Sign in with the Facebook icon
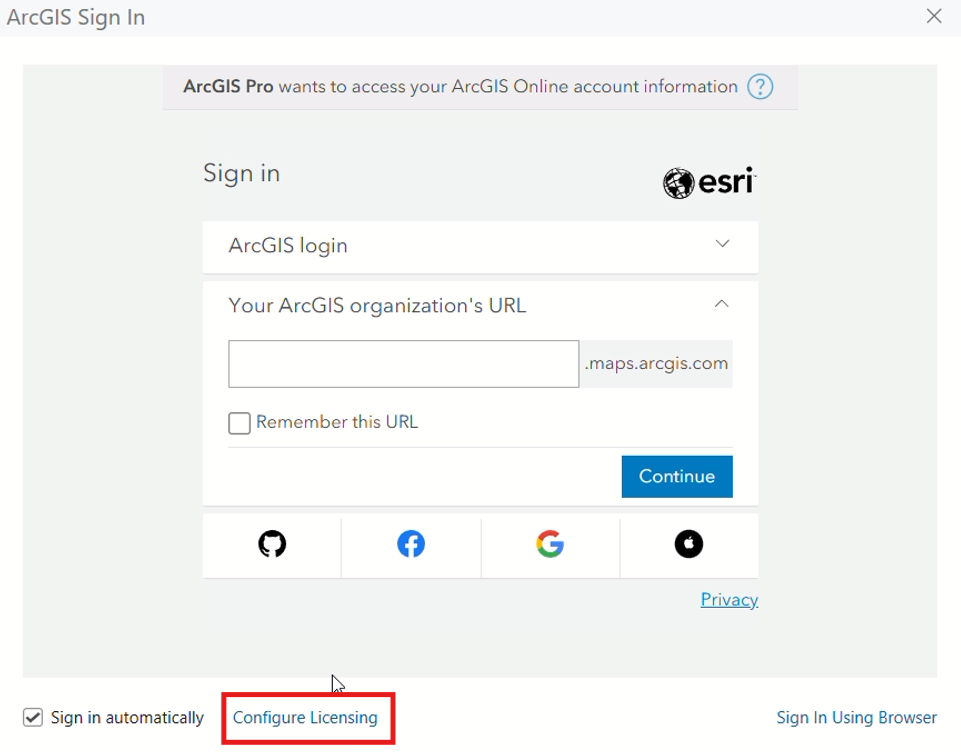961x752 pixels. coord(410,544)
